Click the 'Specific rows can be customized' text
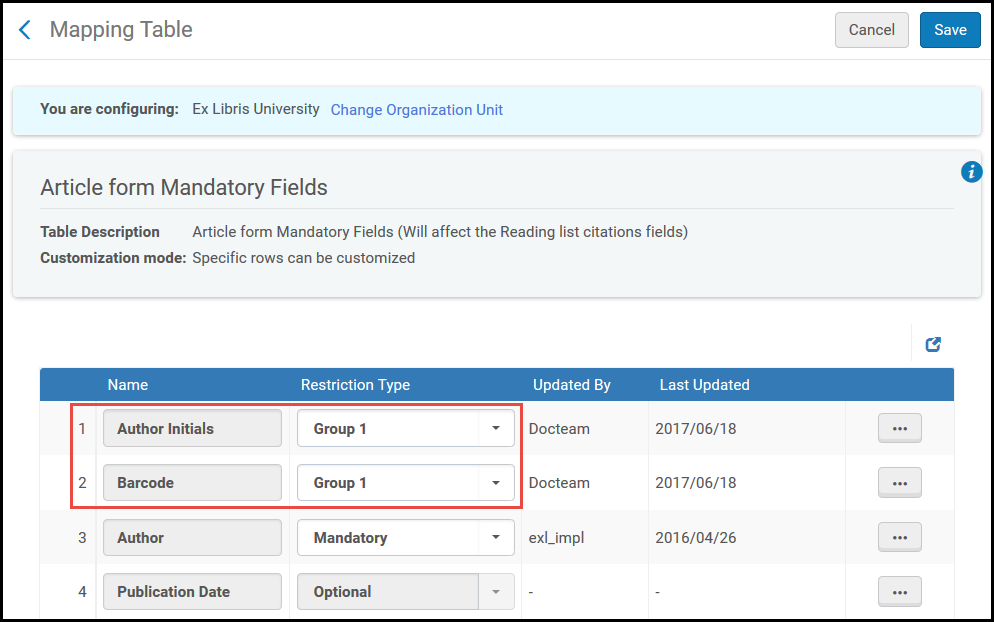 pyautogui.click(x=304, y=258)
